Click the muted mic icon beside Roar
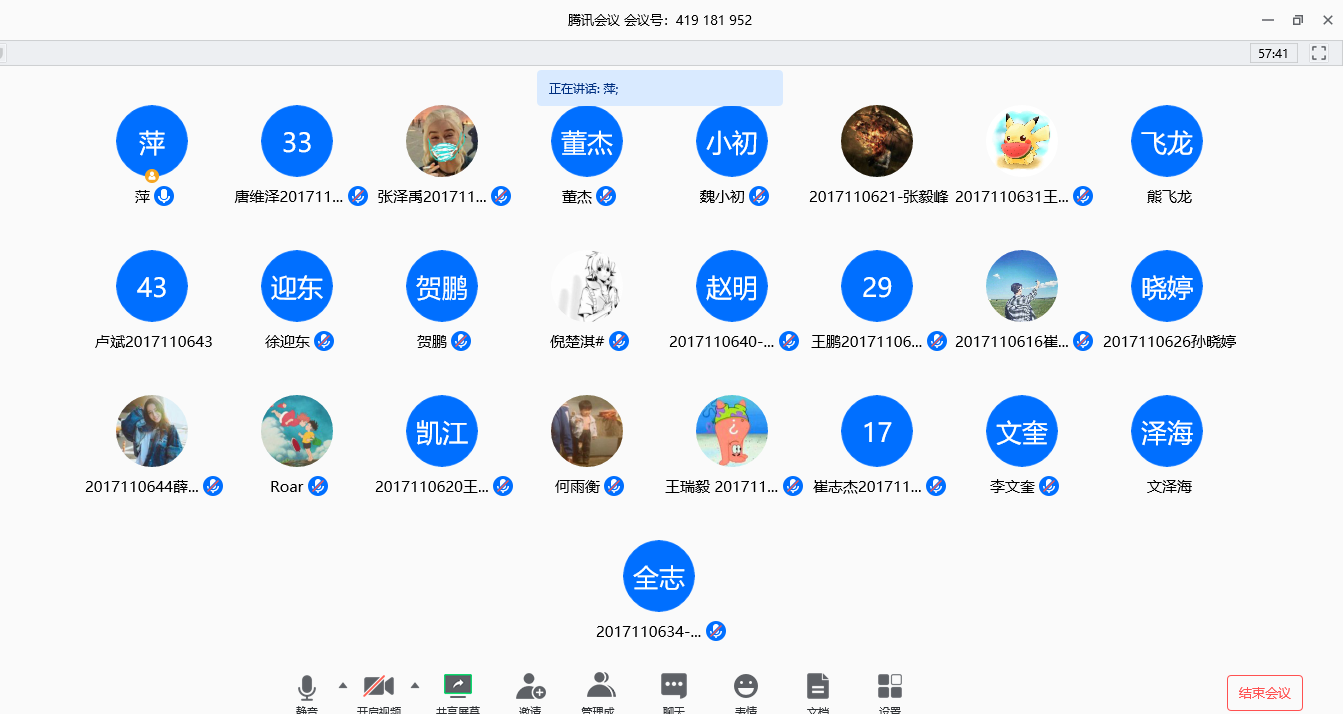The image size is (1343, 714). [x=318, y=487]
